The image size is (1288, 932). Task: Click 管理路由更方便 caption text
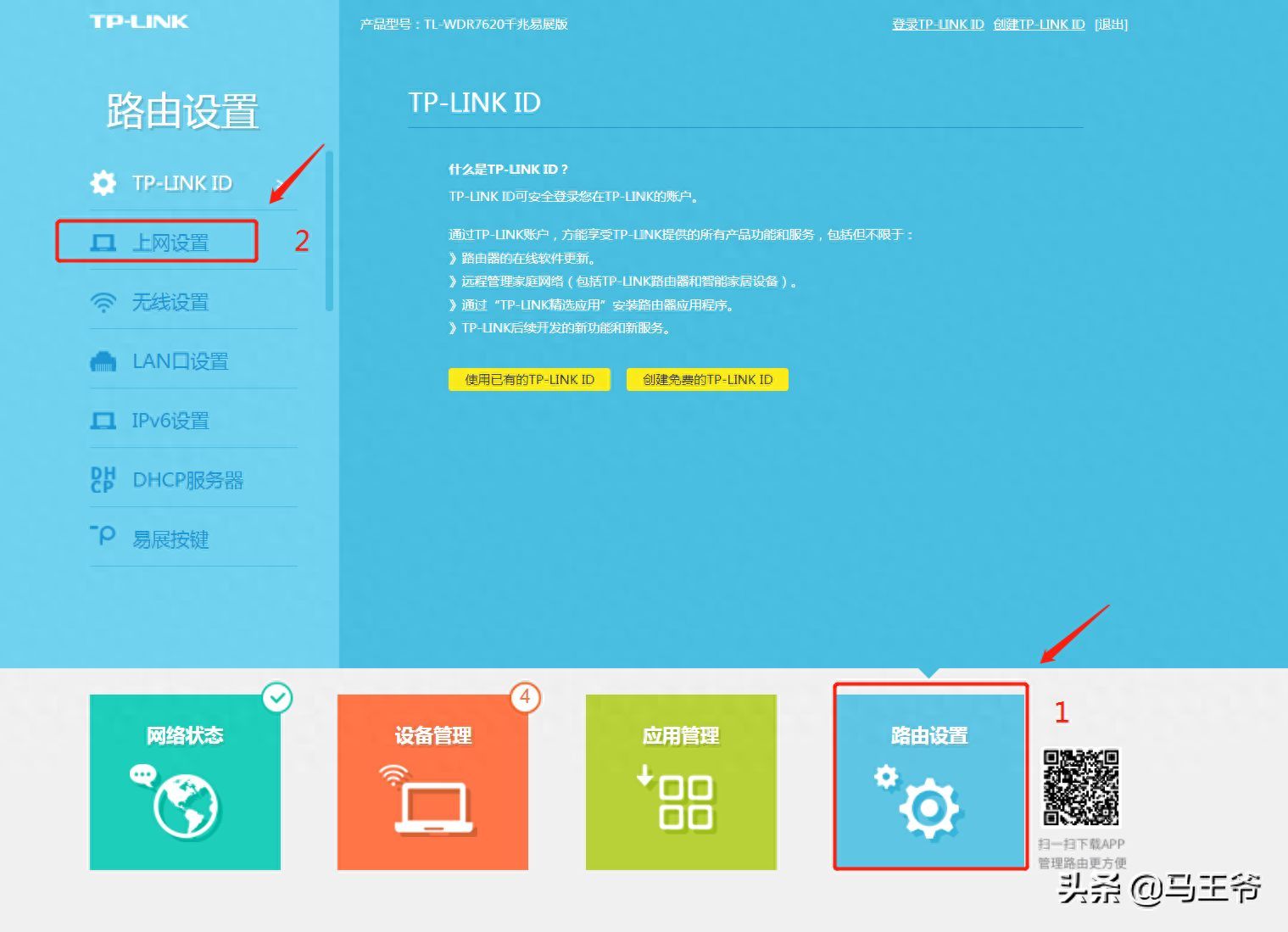click(1082, 862)
